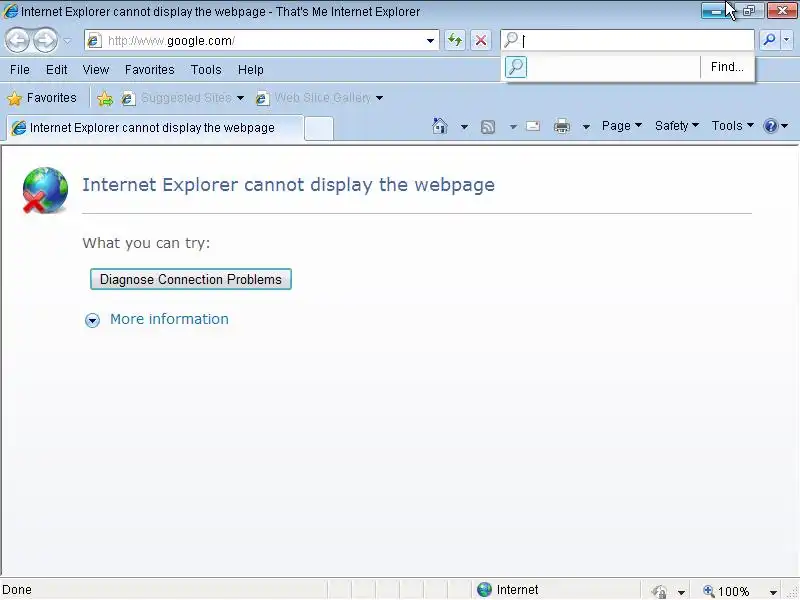Stop loading with the red X icon
800x600 pixels.
(x=481, y=40)
